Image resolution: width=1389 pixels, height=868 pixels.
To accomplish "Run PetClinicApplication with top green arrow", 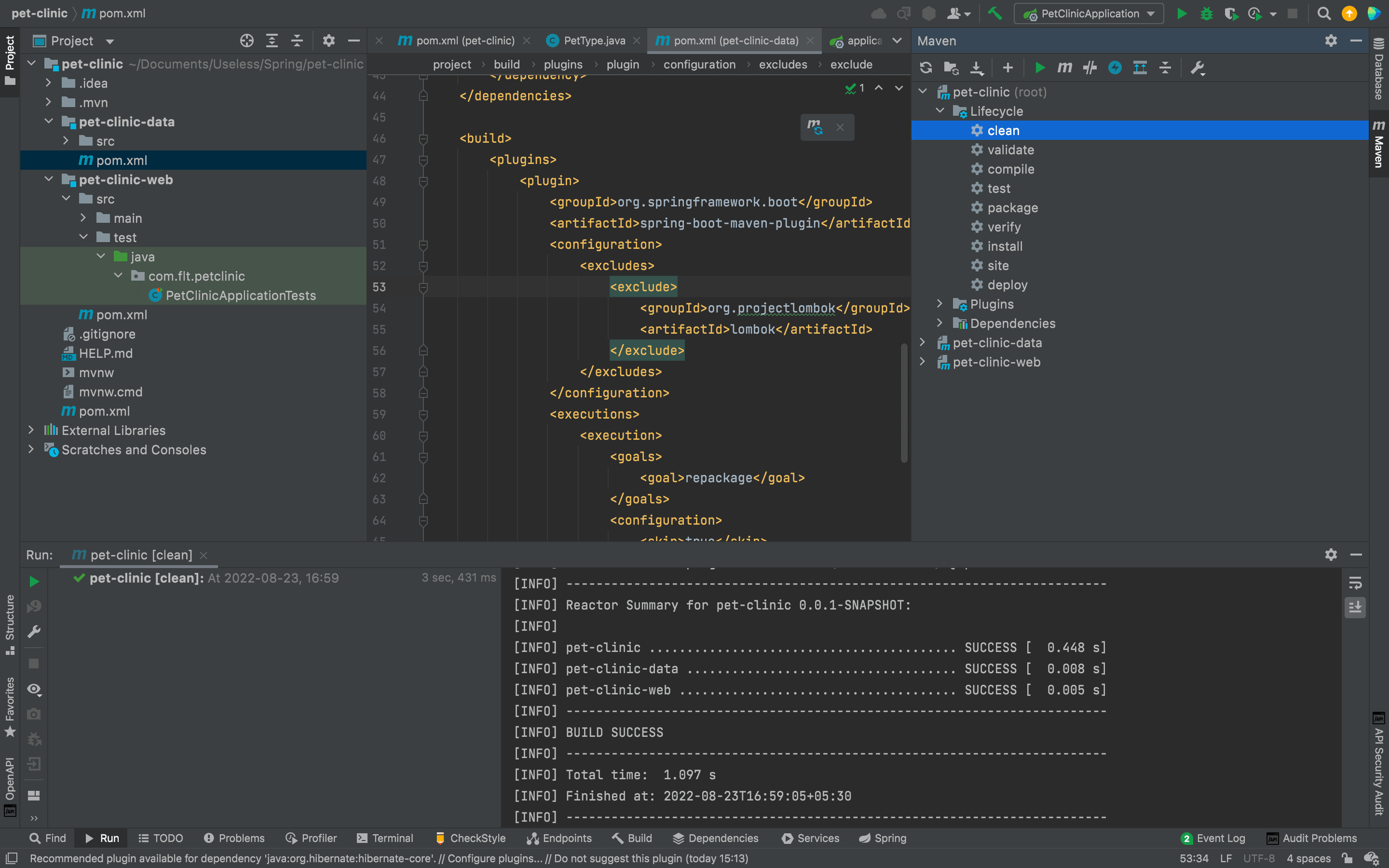I will tap(1181, 13).
